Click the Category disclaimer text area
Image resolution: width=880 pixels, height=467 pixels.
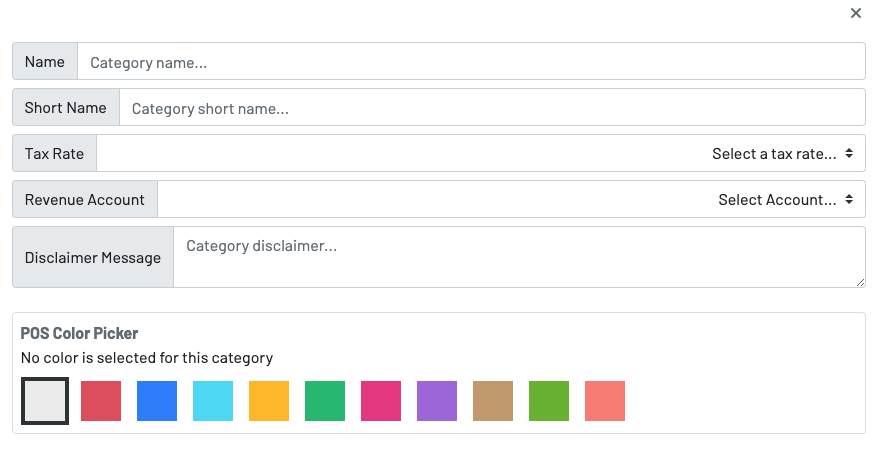(x=518, y=257)
